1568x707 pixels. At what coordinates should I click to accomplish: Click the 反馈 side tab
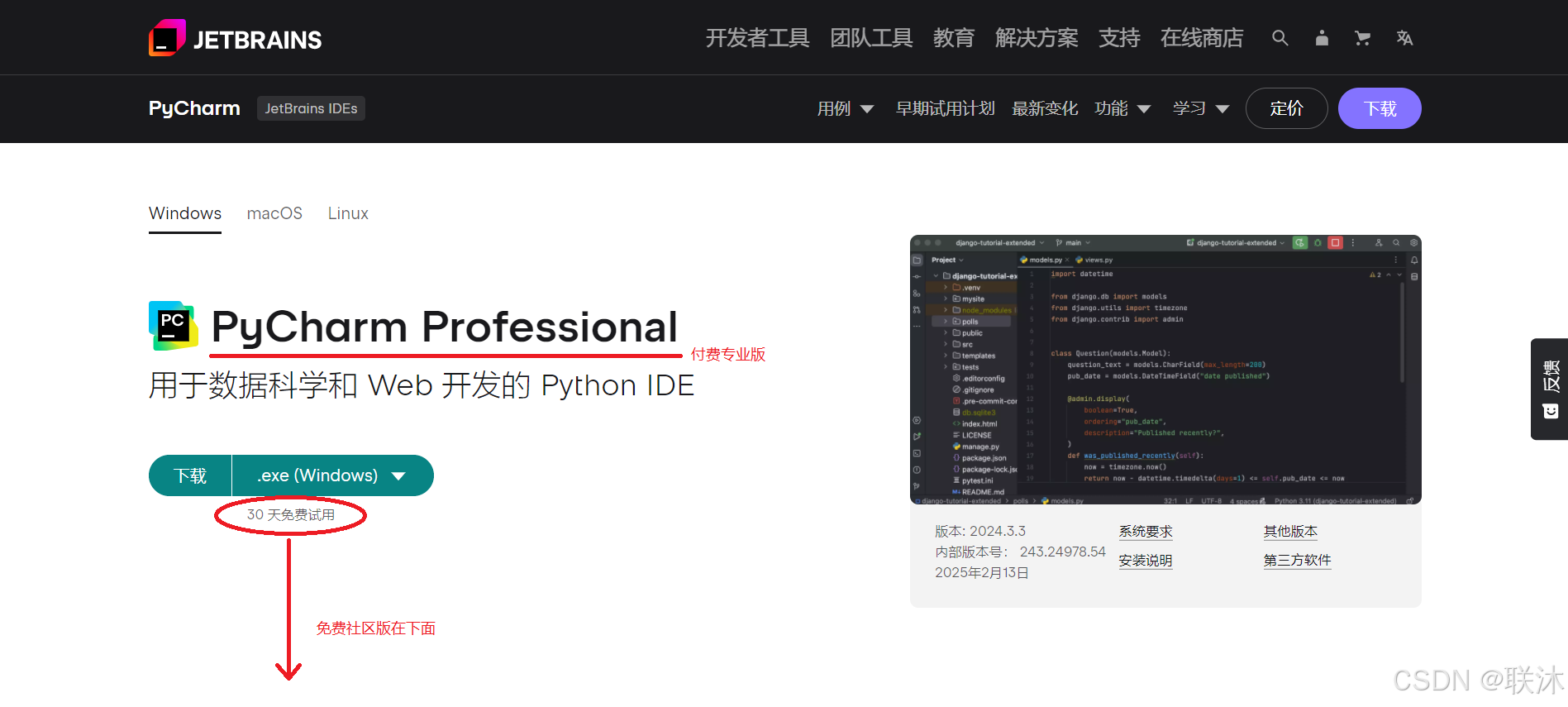pyautogui.click(x=1550, y=389)
